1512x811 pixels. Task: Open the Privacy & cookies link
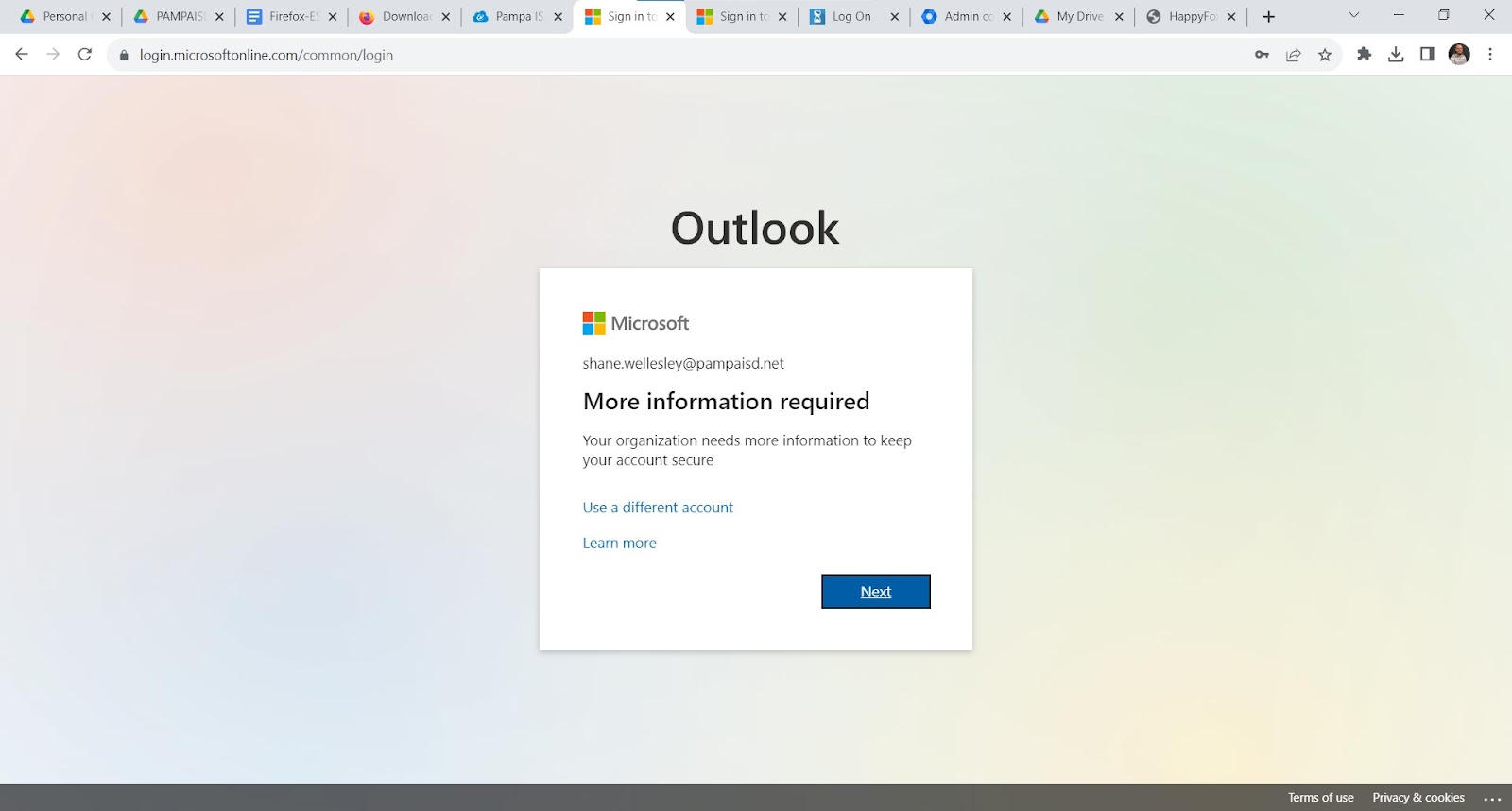click(x=1418, y=798)
